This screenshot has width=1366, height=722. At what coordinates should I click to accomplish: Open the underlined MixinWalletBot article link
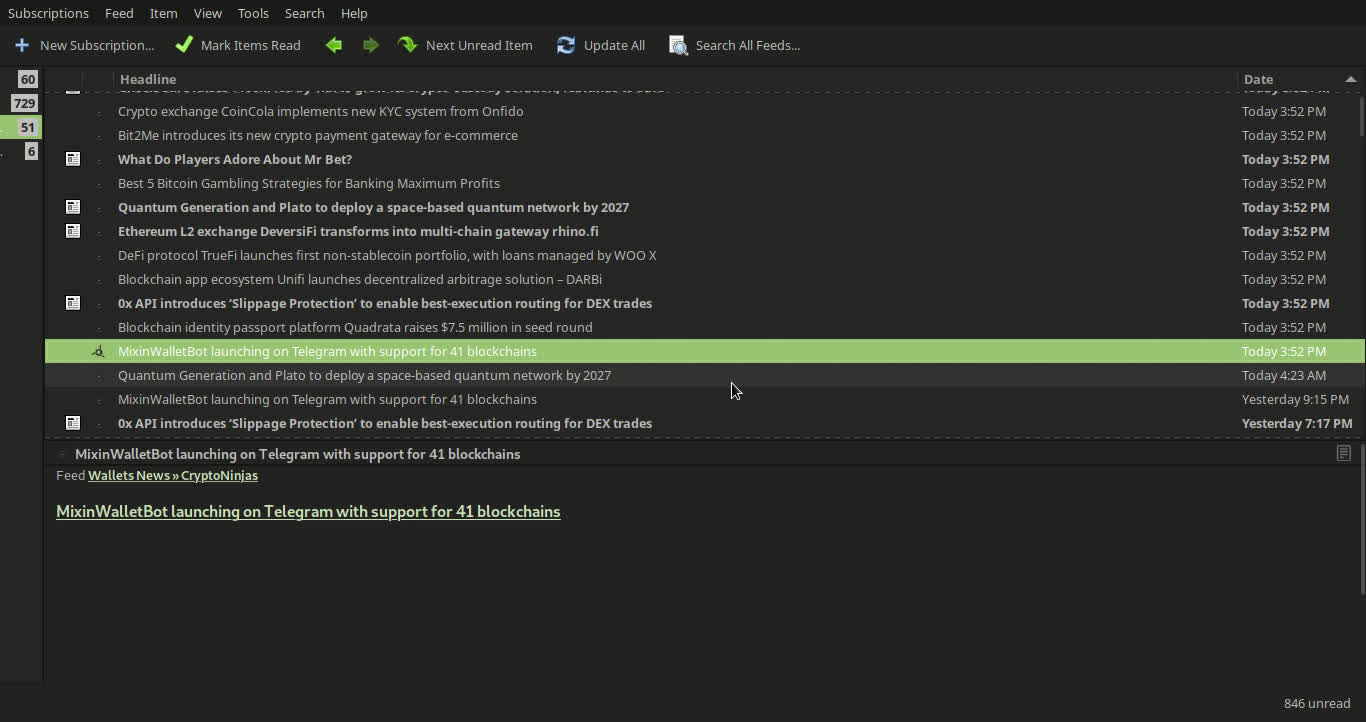coord(308,511)
